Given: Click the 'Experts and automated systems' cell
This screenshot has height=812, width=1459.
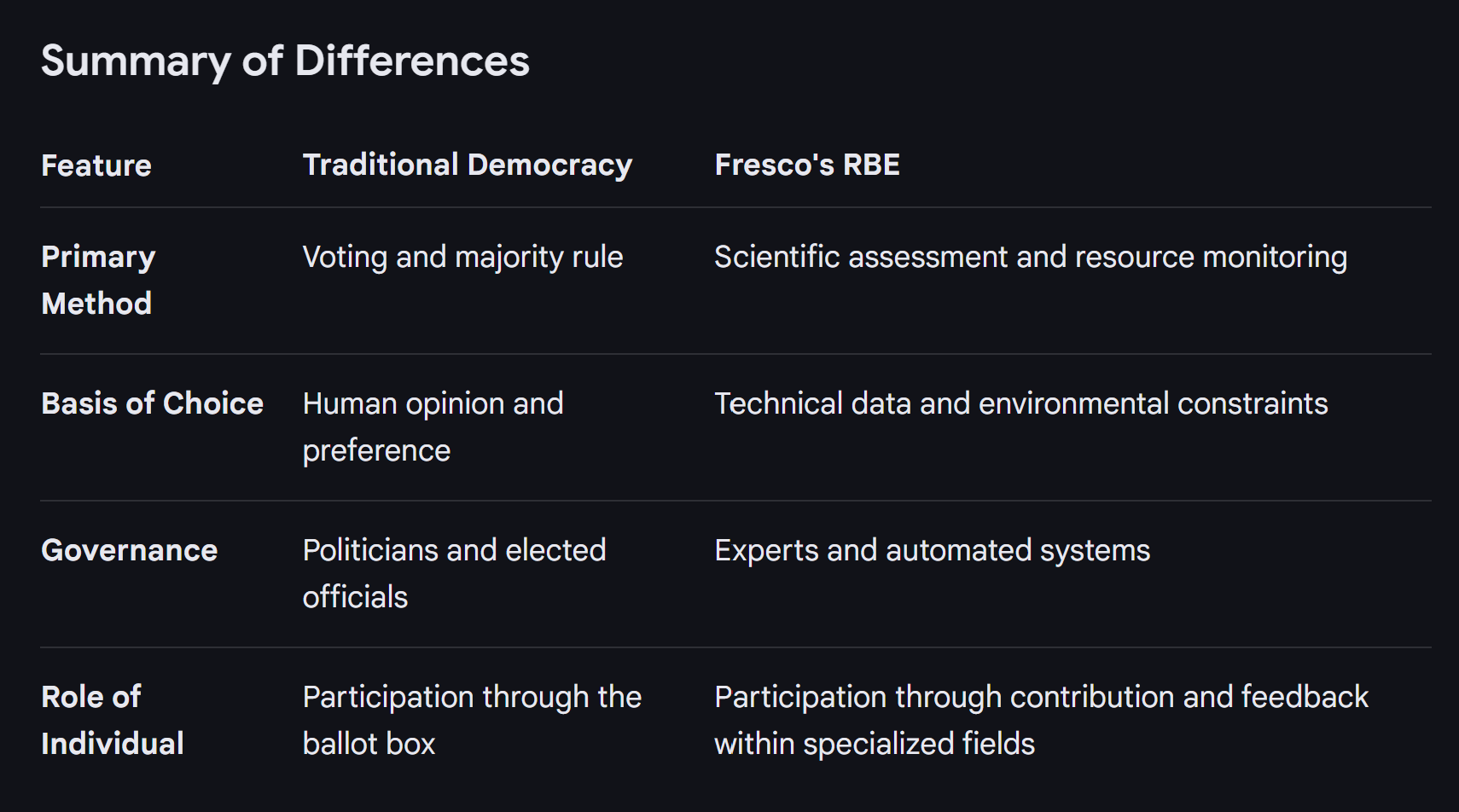Looking at the screenshot, I should (x=932, y=550).
